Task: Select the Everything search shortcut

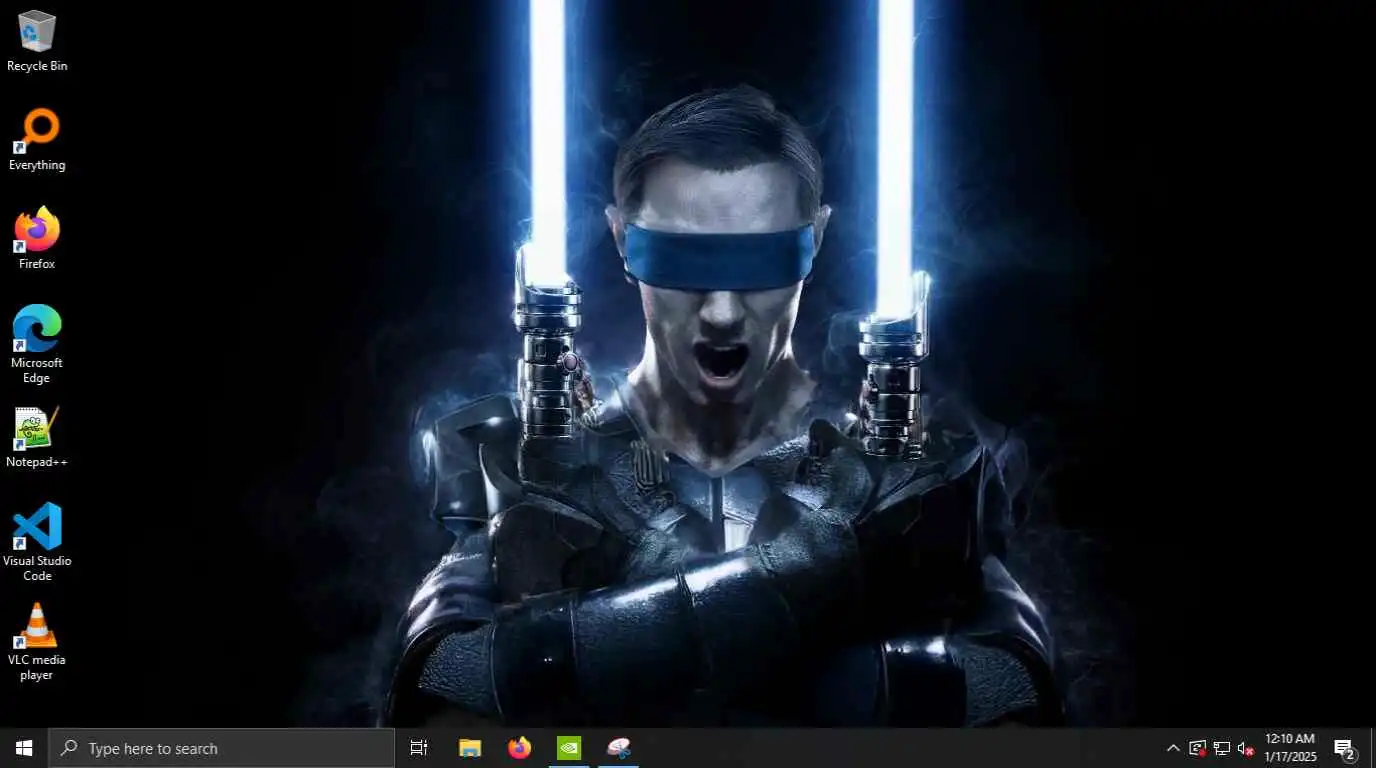Action: click(x=37, y=141)
